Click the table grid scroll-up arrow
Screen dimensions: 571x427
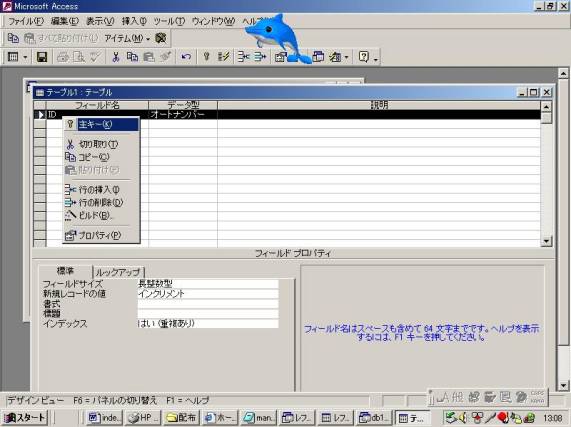pos(546,107)
